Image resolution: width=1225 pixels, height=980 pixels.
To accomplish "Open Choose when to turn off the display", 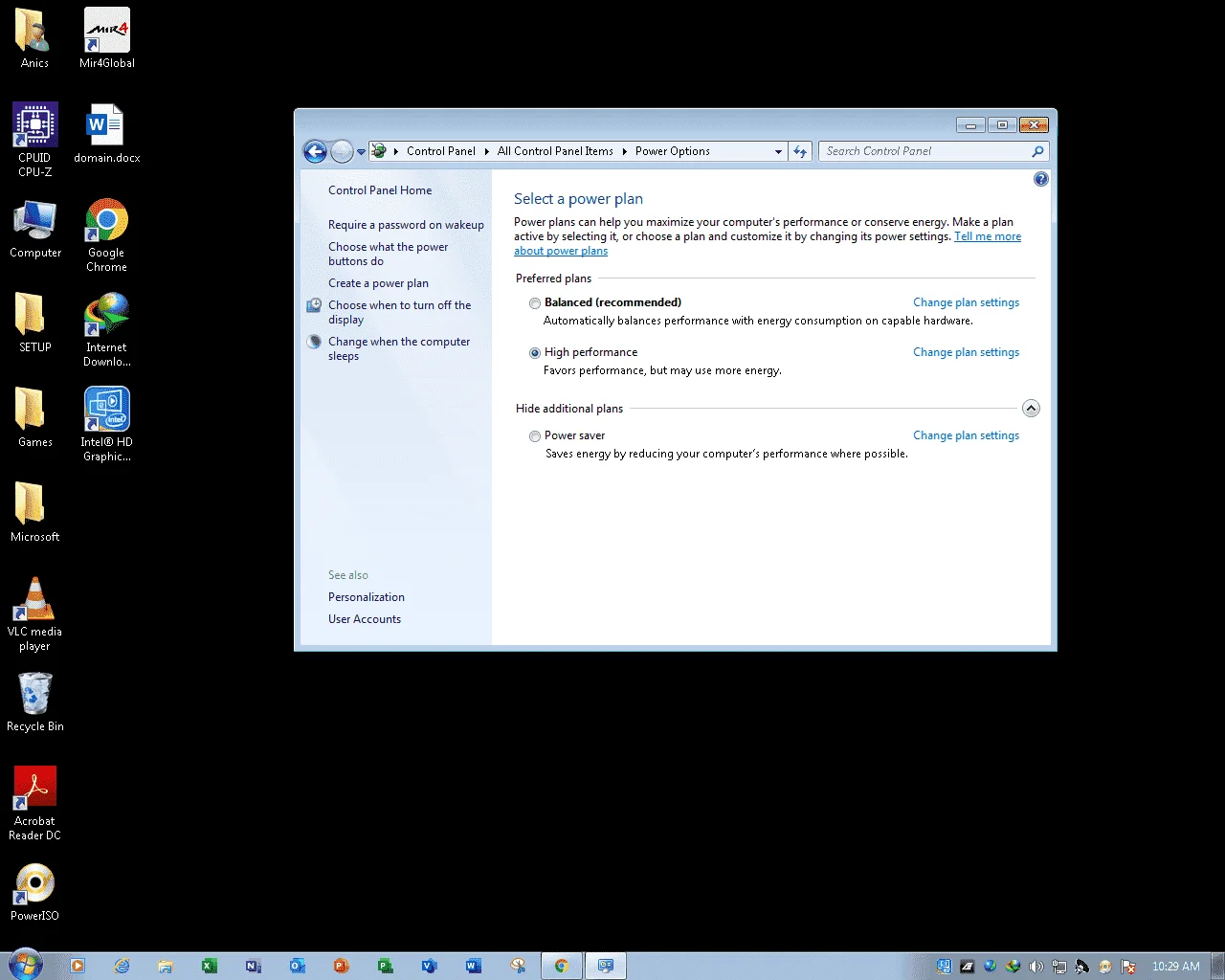I will point(399,312).
